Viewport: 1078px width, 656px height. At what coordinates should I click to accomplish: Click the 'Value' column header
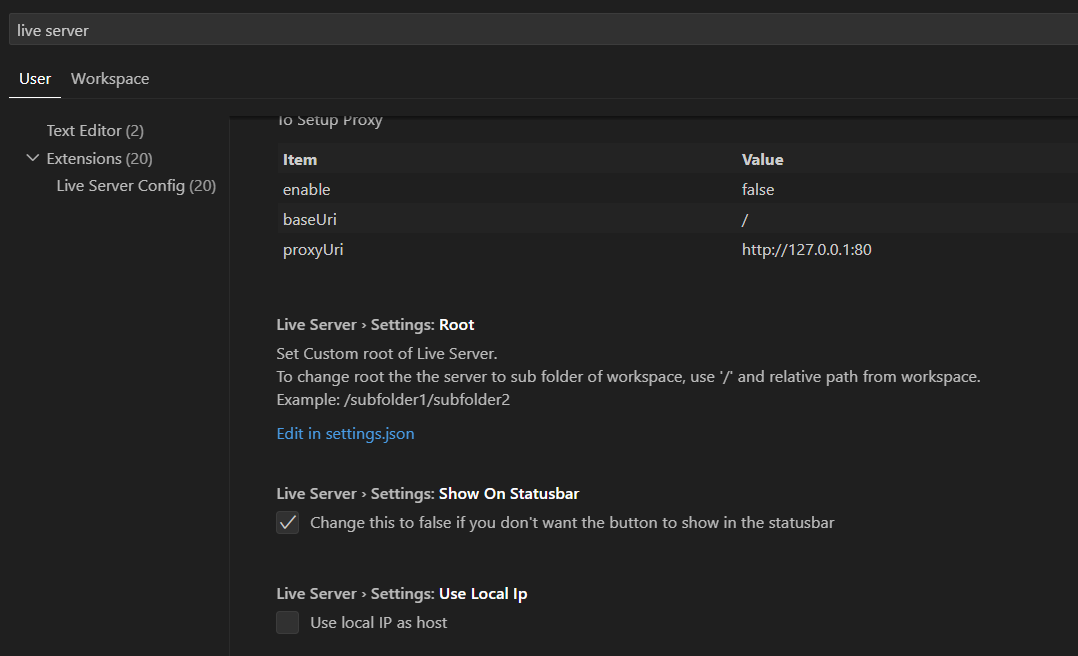tap(762, 160)
